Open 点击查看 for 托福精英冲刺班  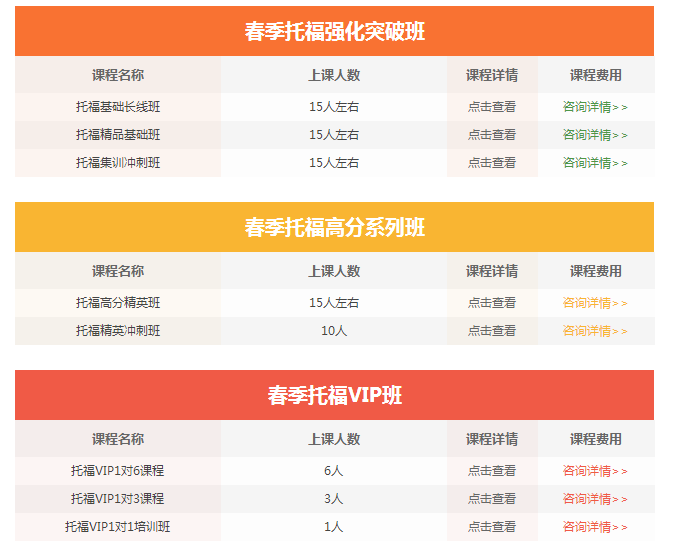(x=492, y=331)
